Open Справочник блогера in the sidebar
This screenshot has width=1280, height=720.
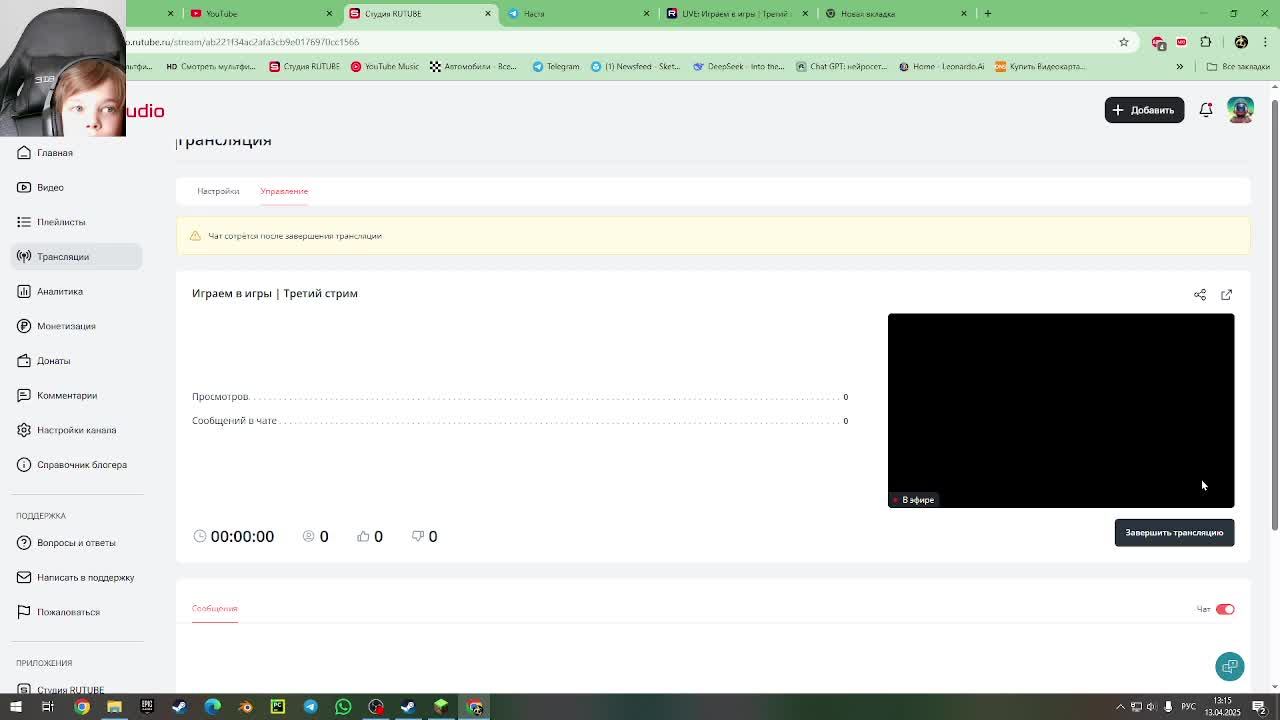point(78,465)
